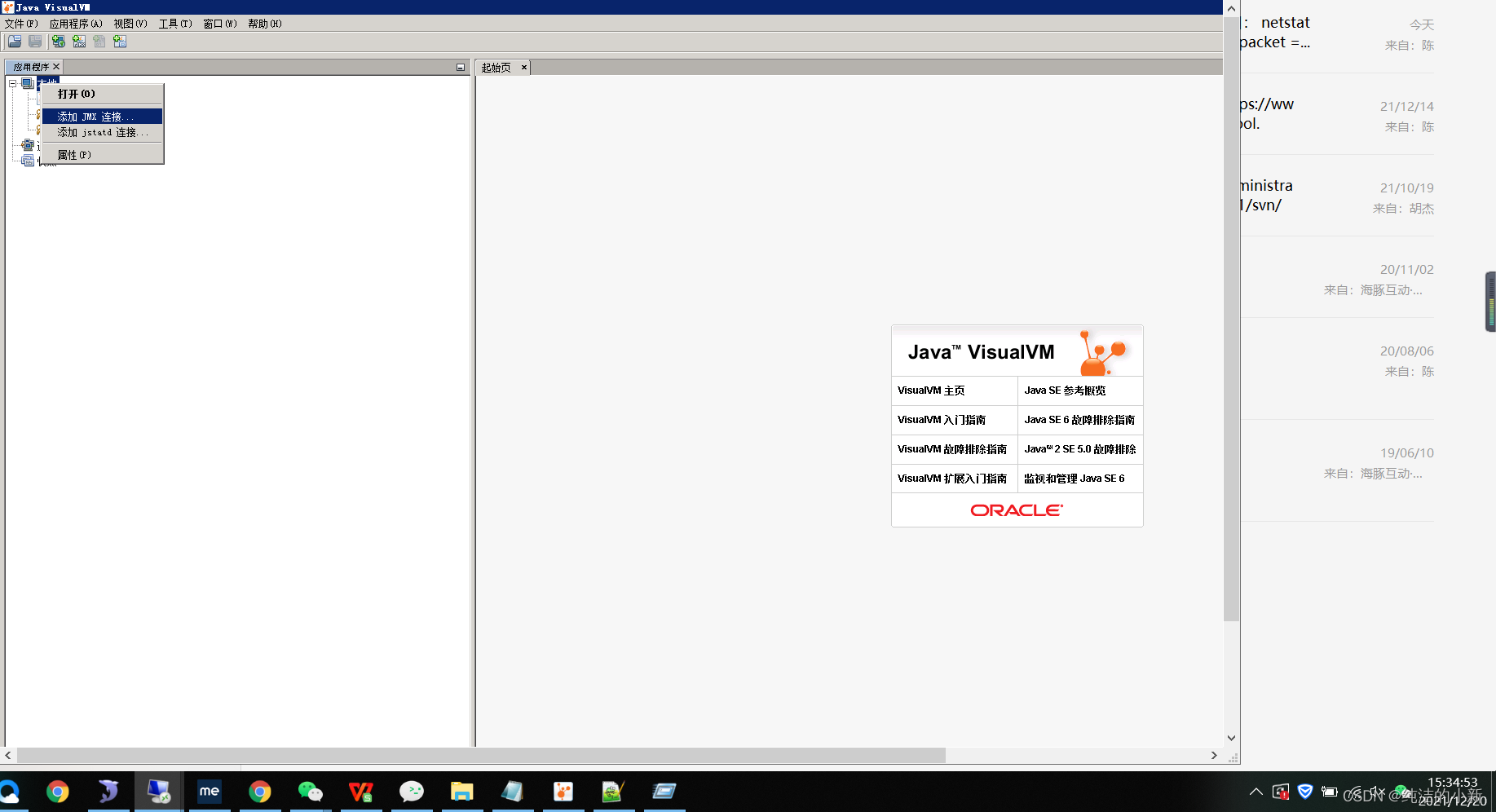This screenshot has width=1496, height=812.
Task: Click the Load (open folder) toolbar icon
Action: click(15, 42)
